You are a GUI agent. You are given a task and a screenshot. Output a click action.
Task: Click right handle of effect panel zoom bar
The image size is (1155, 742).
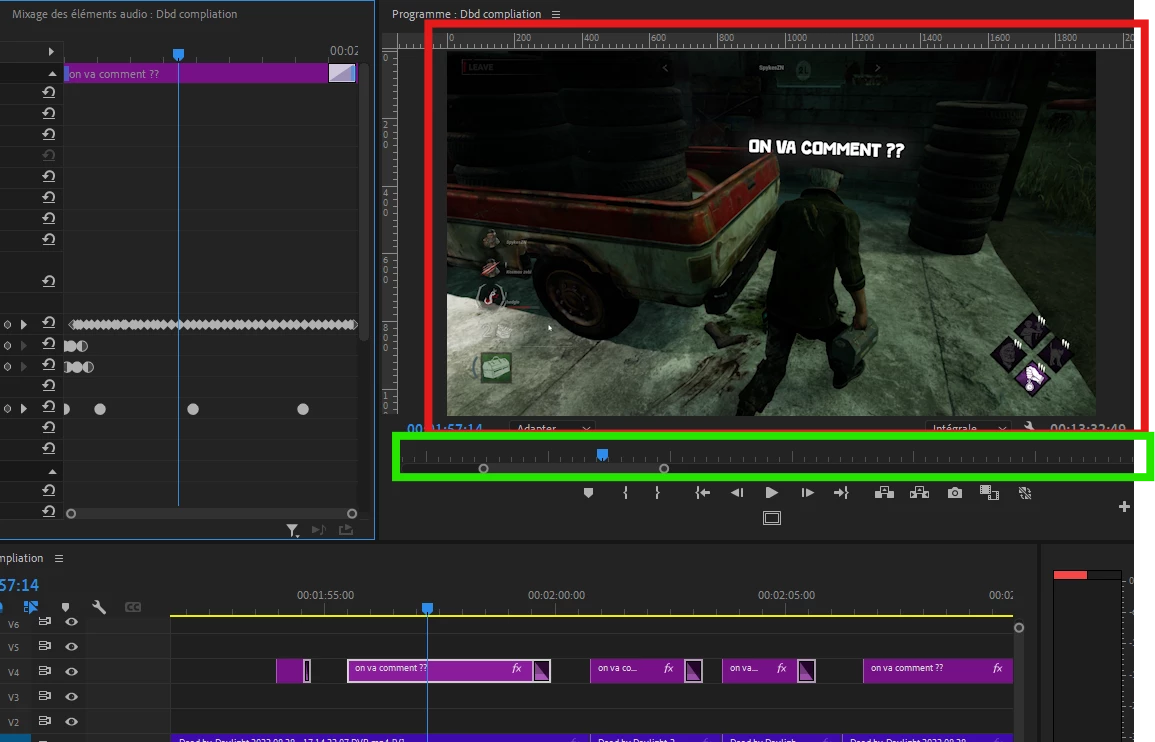coord(352,514)
